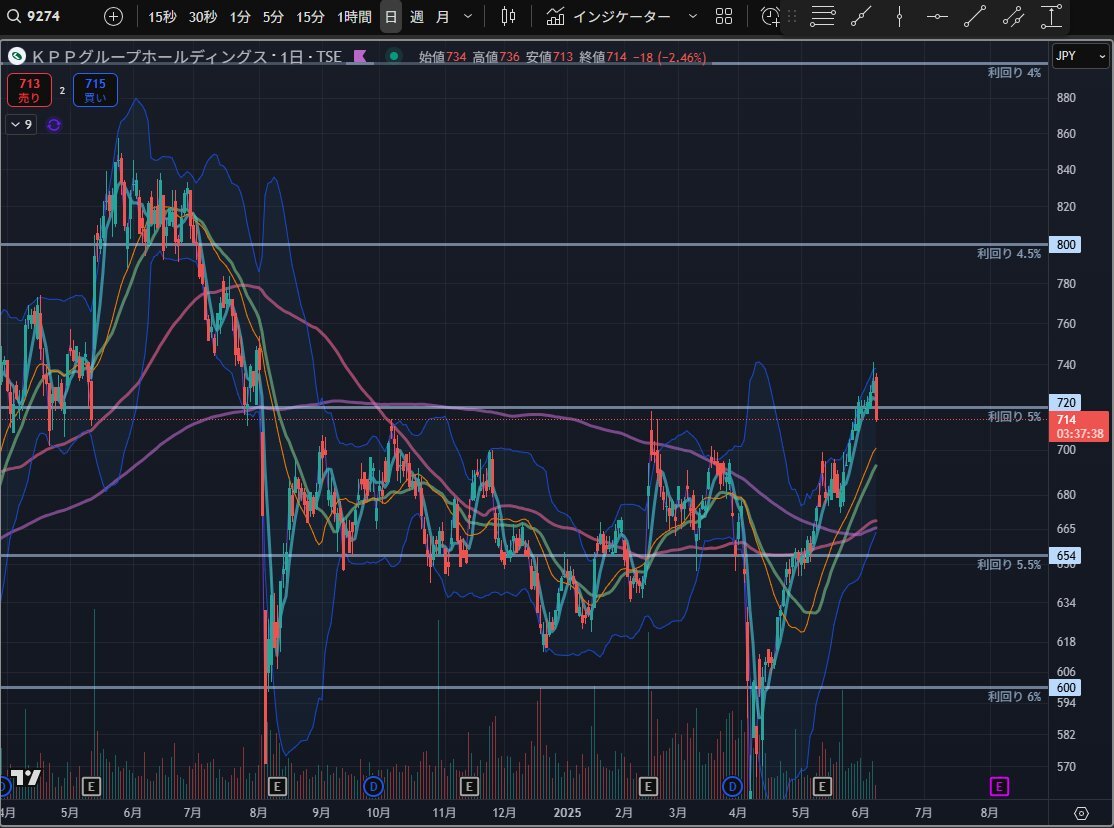Screen dimensions: 1114x828
Task: Toggle the 15秒 interval
Action: coord(163,16)
